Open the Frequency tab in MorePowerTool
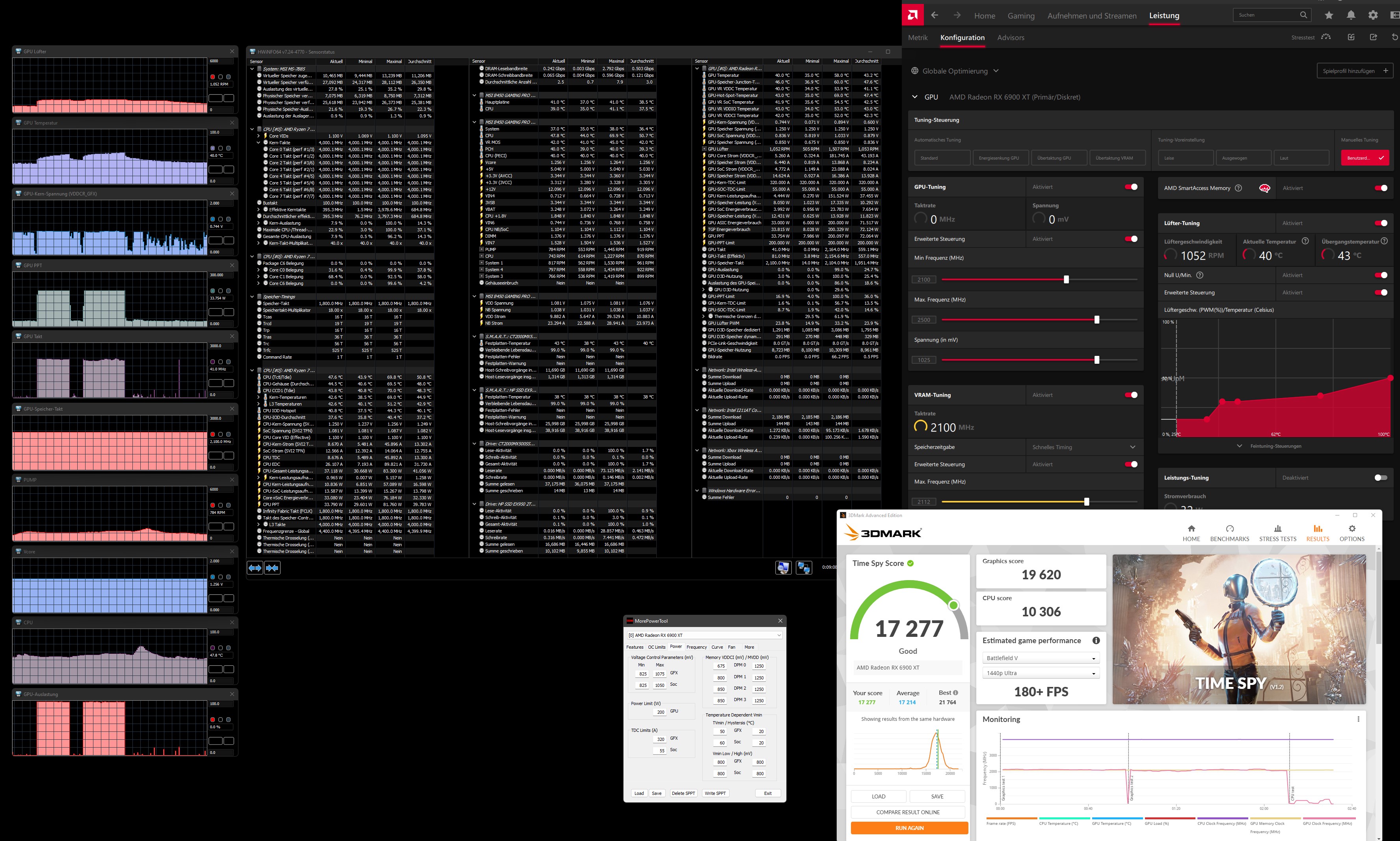Screen dimensions: 1400x841 pyautogui.click(x=696, y=647)
